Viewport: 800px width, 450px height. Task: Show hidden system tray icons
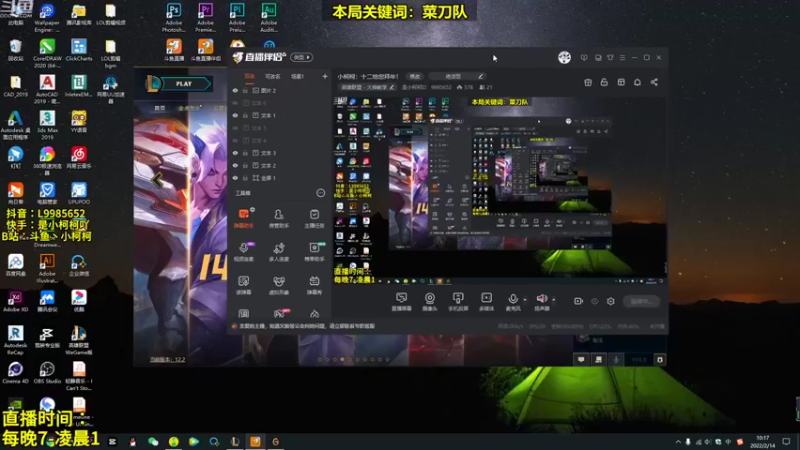678,442
